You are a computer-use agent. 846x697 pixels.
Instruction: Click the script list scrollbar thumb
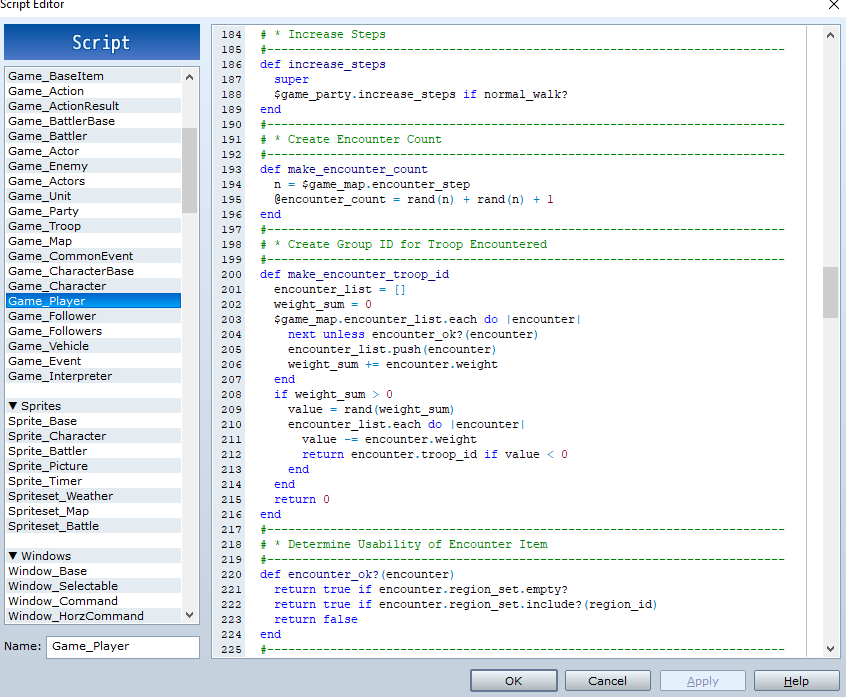pos(189,170)
